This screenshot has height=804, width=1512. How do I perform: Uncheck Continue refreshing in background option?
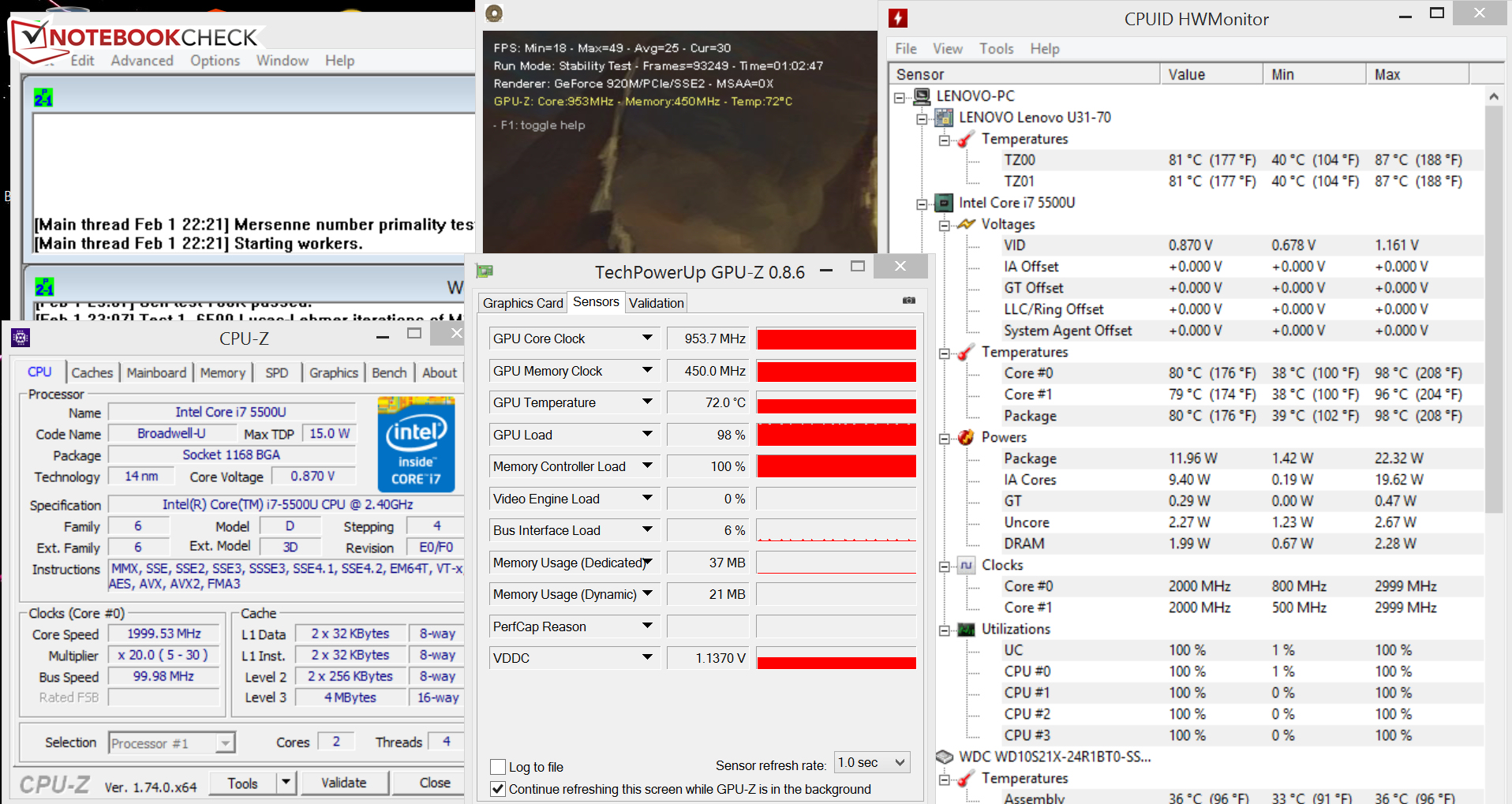point(498,789)
